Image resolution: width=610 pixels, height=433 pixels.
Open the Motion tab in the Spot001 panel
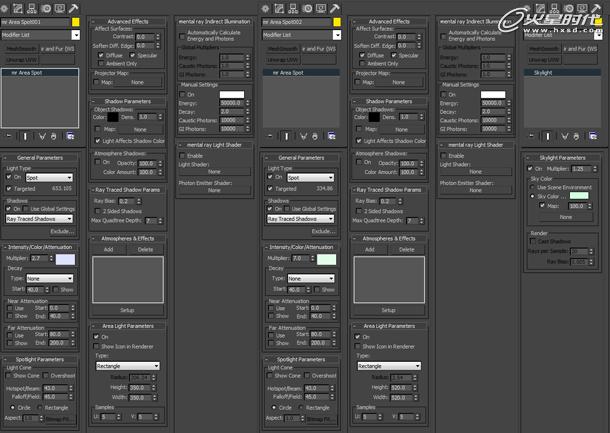[x=46, y=8]
